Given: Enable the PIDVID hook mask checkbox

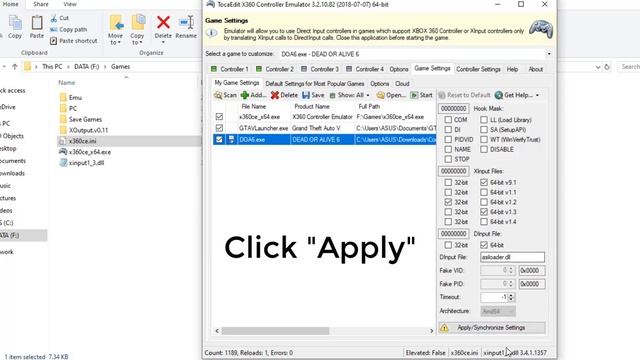Looking at the screenshot, I should pyautogui.click(x=448, y=139).
